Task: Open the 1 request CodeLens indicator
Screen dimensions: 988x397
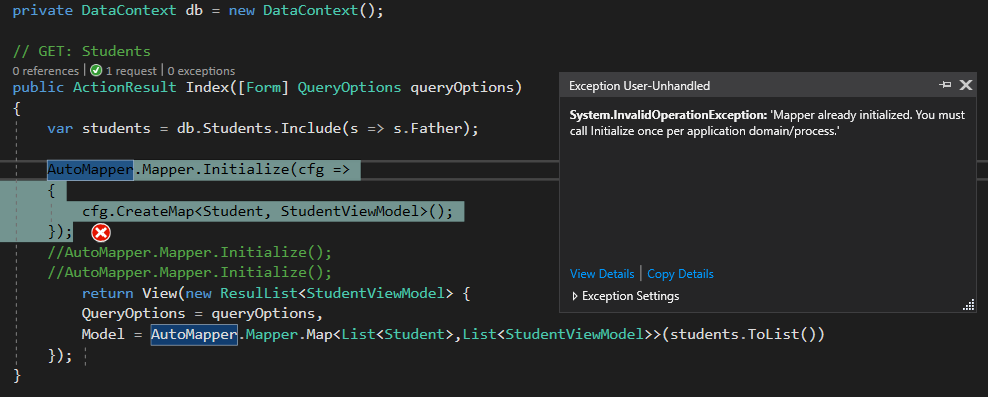Action: [131, 71]
